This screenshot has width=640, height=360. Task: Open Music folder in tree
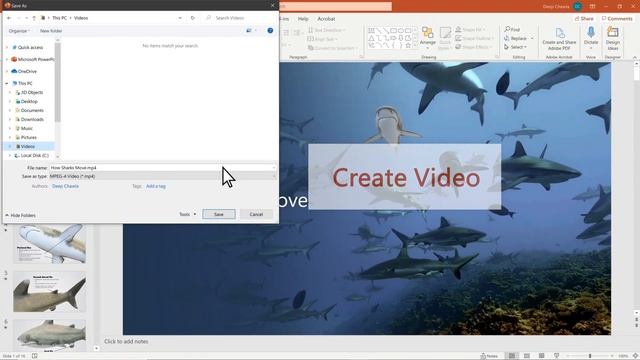click(x=27, y=128)
